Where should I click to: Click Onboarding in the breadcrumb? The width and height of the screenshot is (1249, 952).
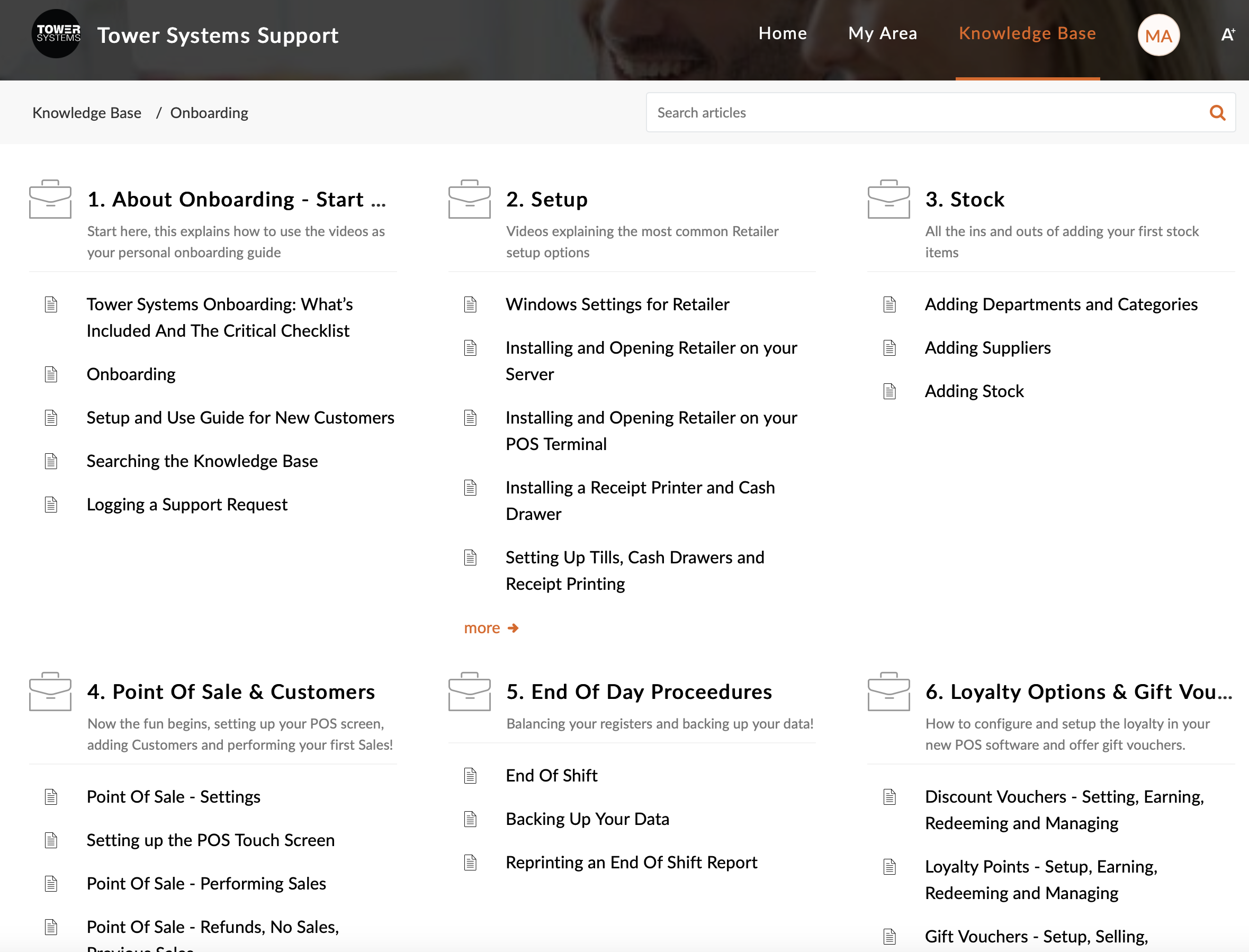click(x=209, y=113)
